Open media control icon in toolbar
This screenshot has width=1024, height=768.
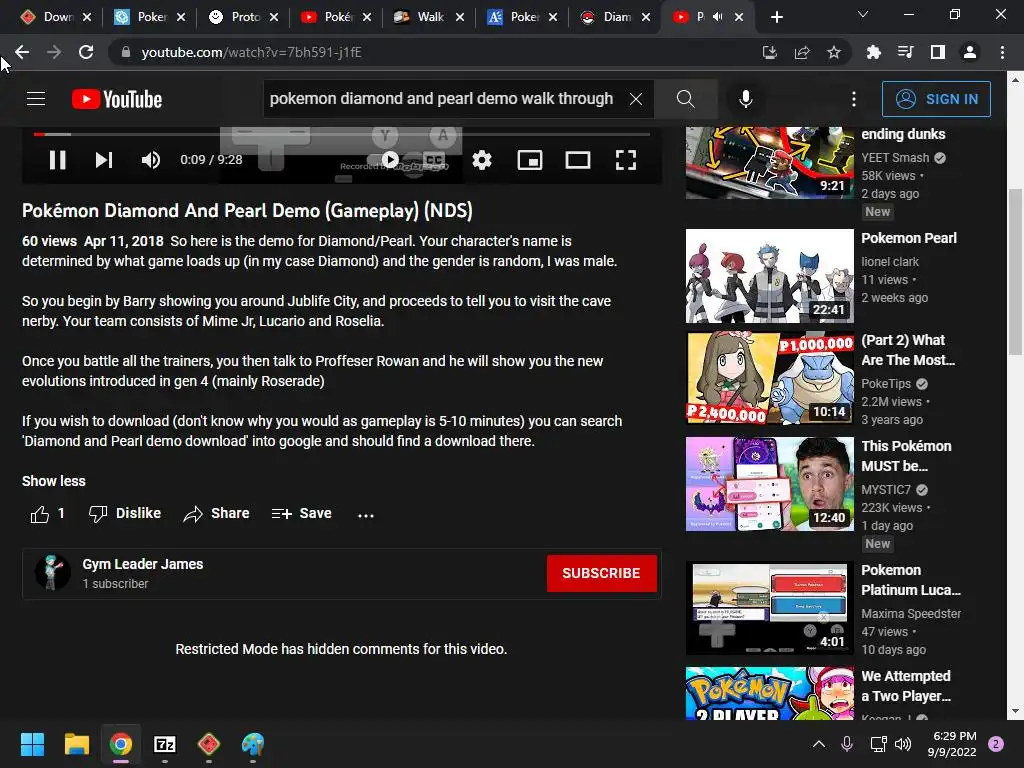(x=905, y=52)
